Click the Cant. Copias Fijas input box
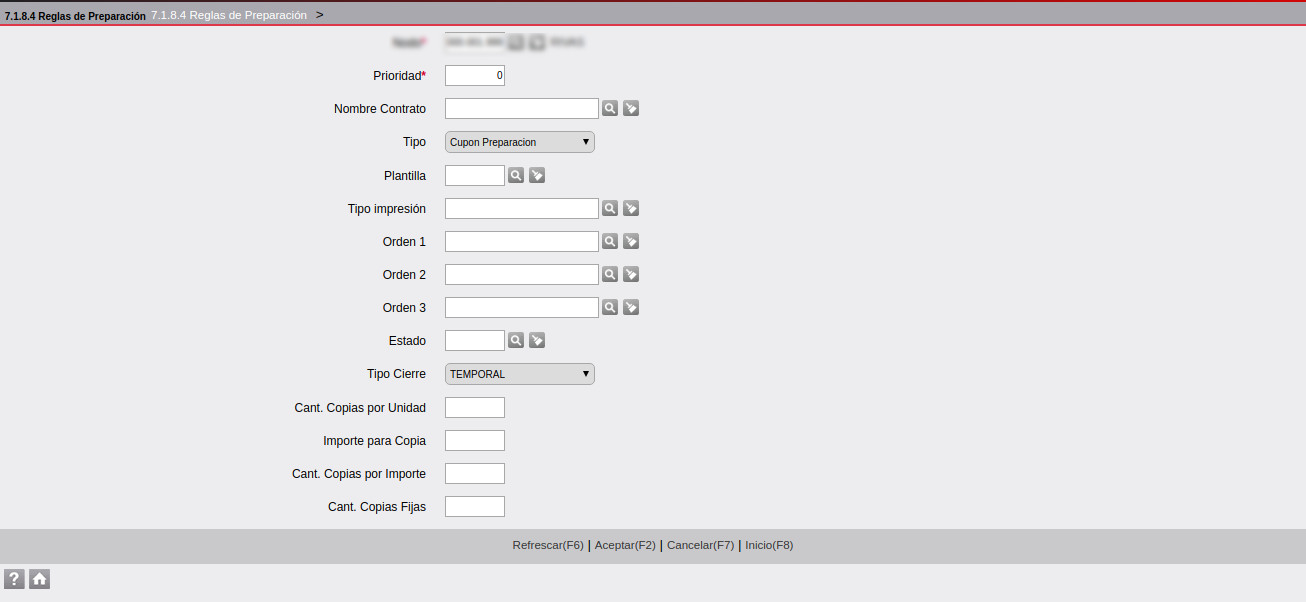Image resolution: width=1306 pixels, height=602 pixels. coord(474,506)
